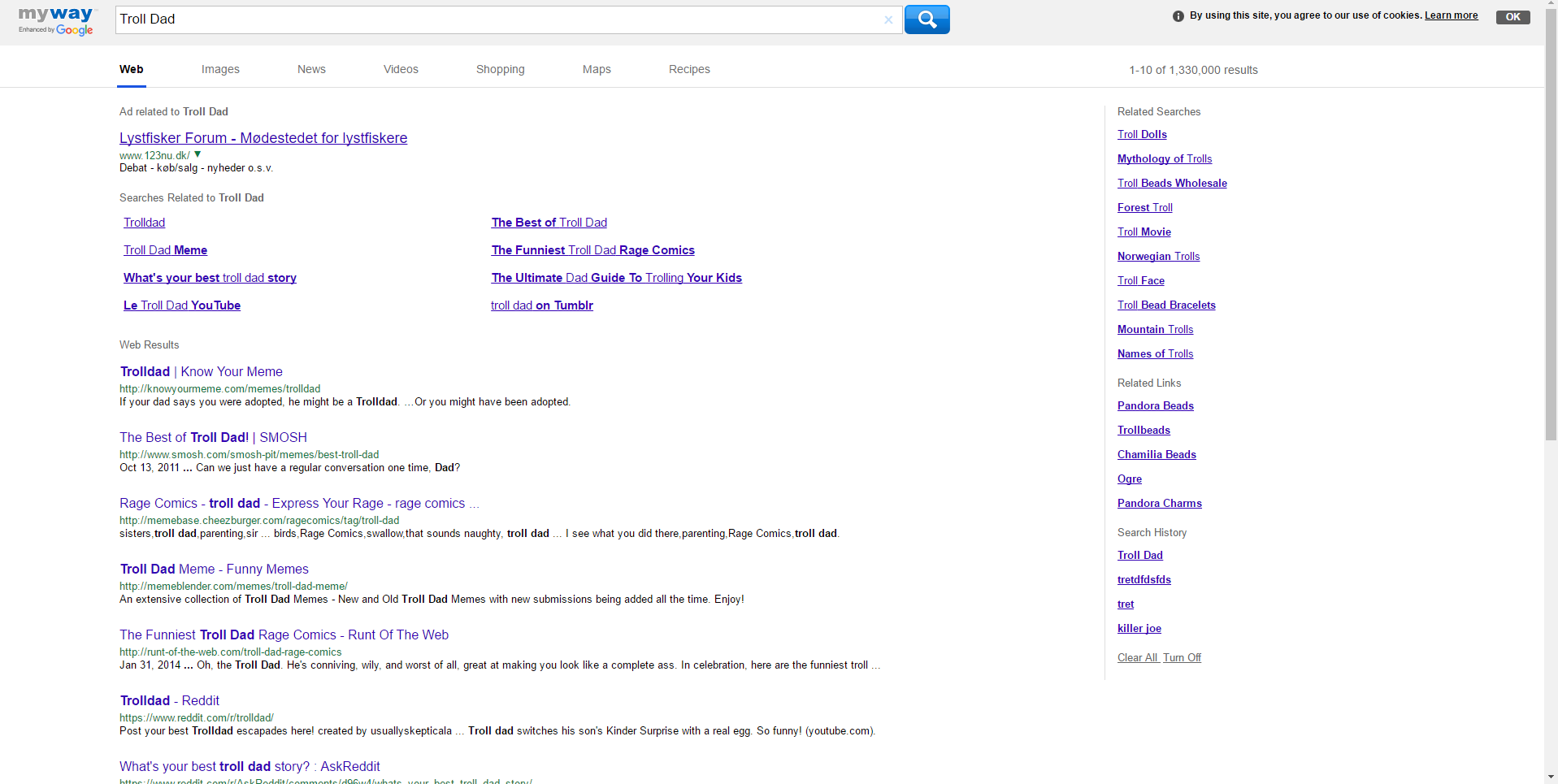Click the cookie notice info icon
Viewport: 1558px width, 784px height.
click(x=1178, y=16)
